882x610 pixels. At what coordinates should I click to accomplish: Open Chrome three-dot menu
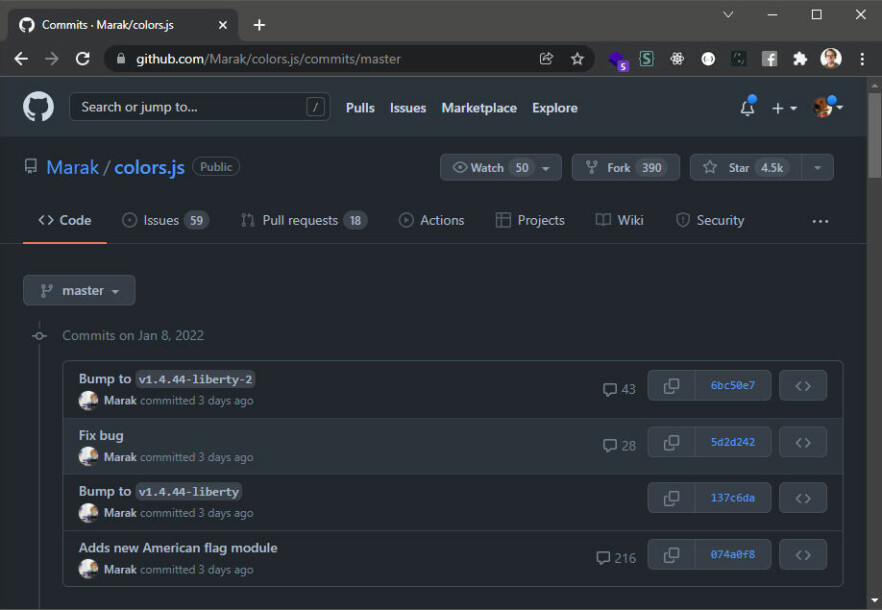point(862,59)
